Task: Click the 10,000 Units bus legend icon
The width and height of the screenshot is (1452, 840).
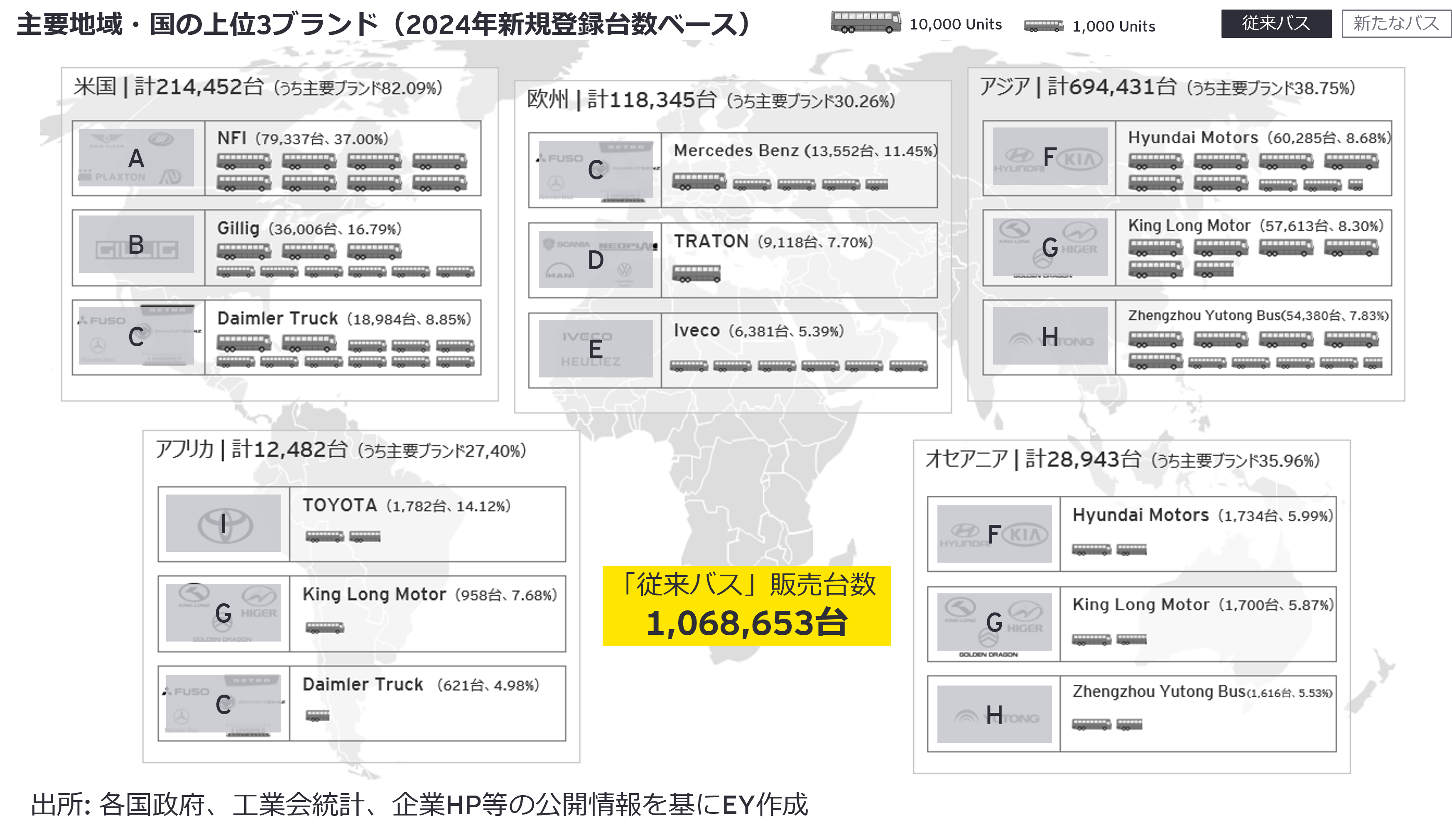Action: (x=866, y=22)
